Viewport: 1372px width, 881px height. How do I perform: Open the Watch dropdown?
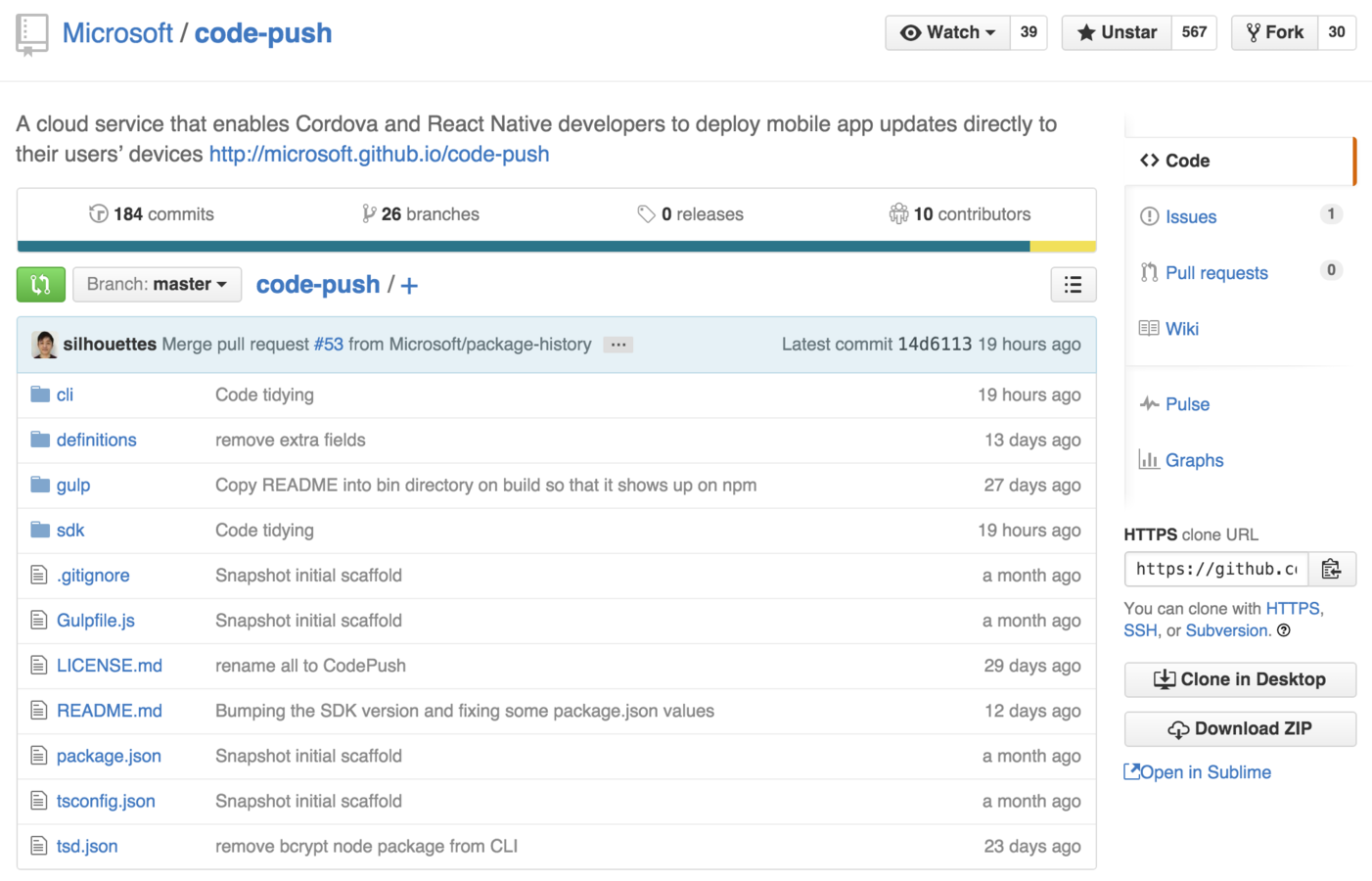[947, 32]
